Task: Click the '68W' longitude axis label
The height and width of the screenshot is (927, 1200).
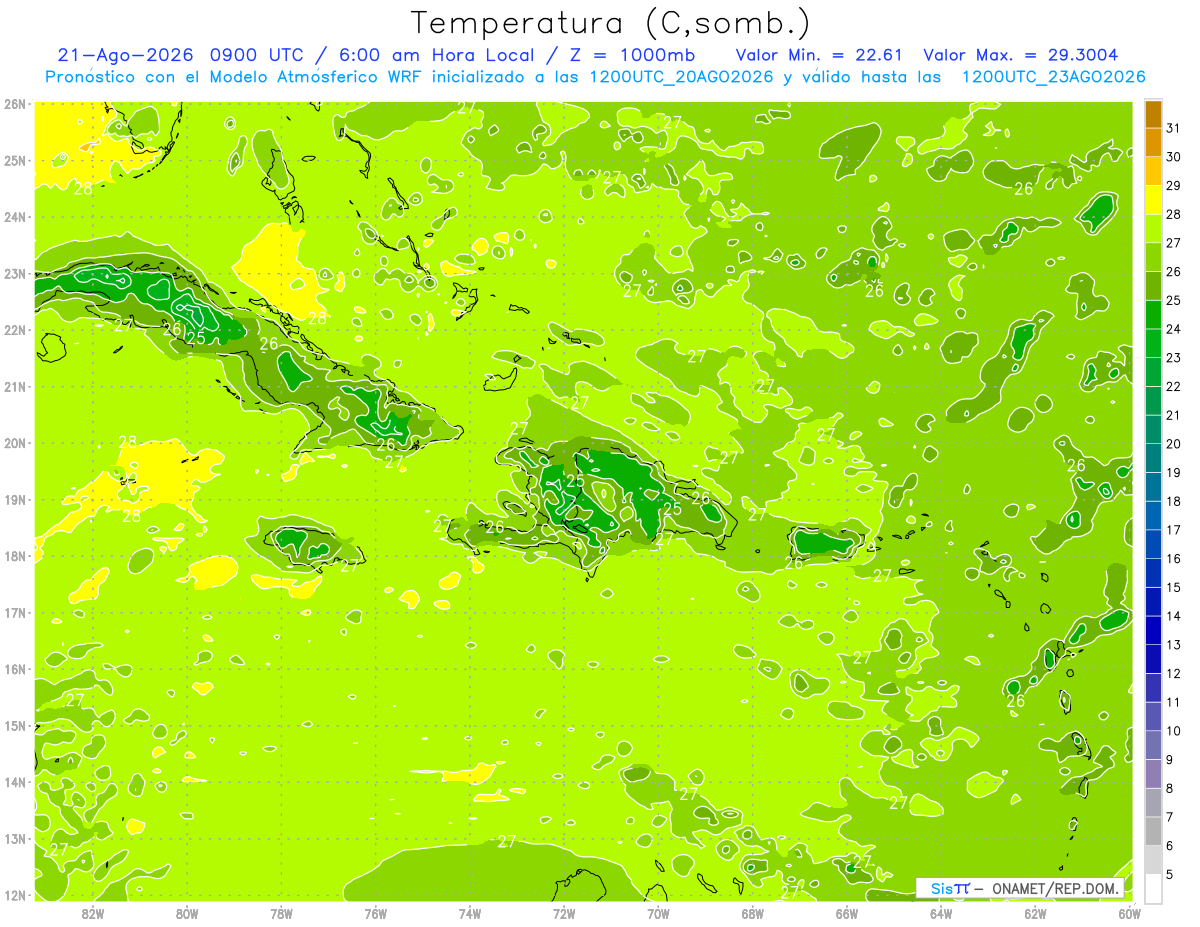Action: click(752, 912)
